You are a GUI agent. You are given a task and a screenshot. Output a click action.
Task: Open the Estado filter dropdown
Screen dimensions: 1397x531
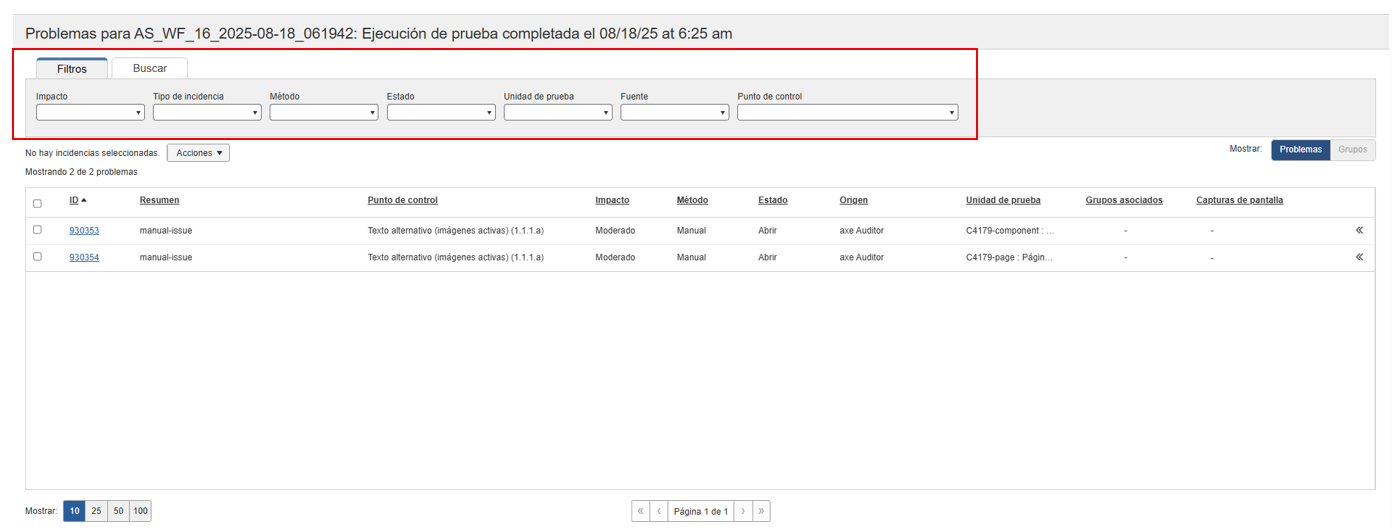point(441,113)
